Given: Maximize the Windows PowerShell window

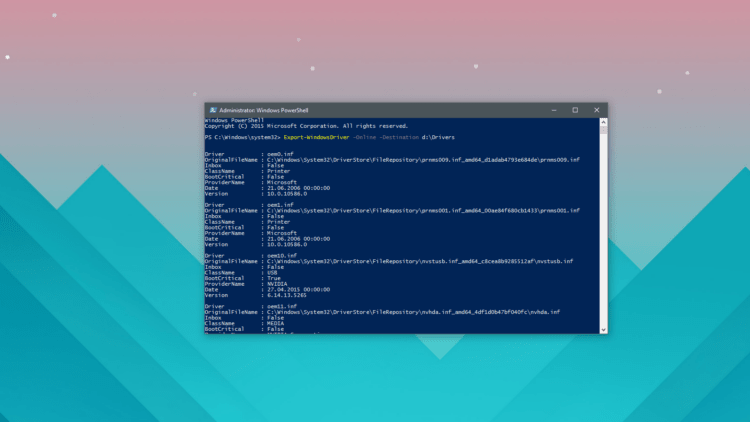Looking at the screenshot, I should coord(575,110).
